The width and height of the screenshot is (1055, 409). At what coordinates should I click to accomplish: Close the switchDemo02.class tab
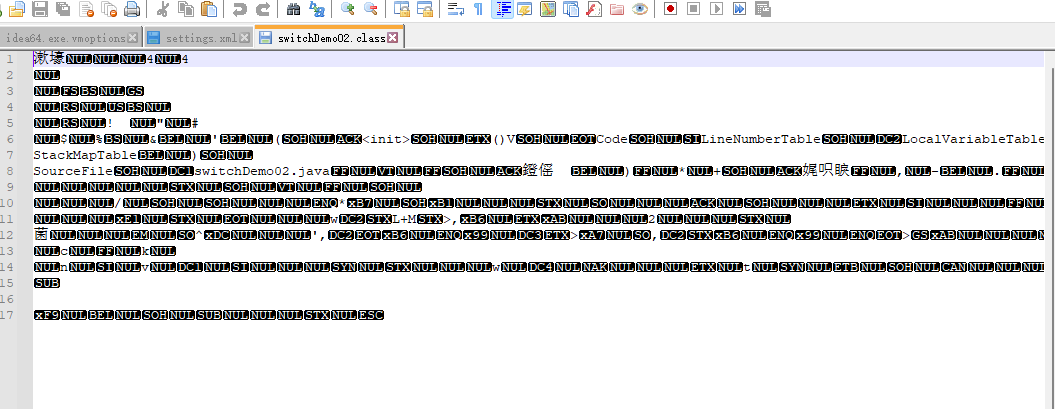392,38
